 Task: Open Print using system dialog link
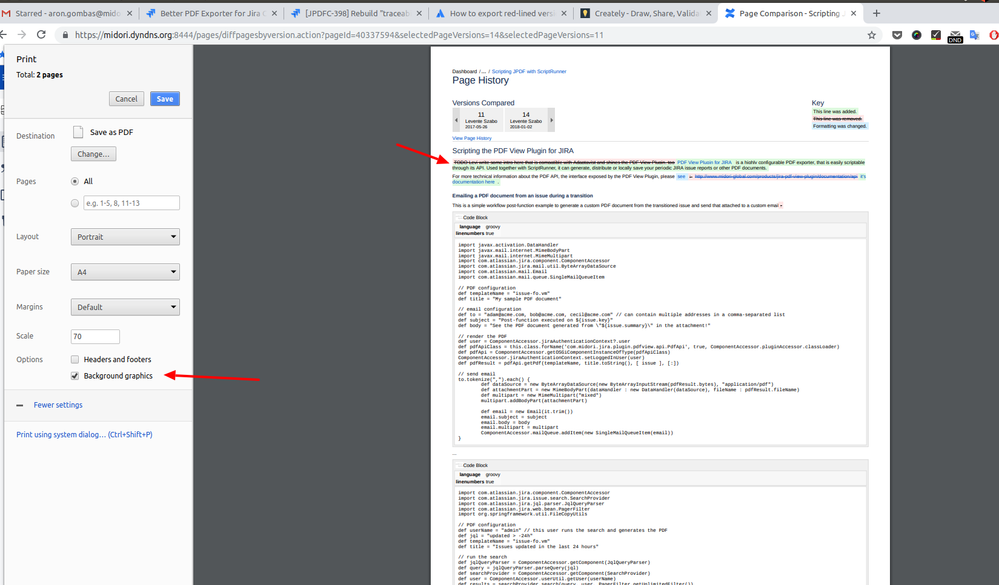pos(84,435)
